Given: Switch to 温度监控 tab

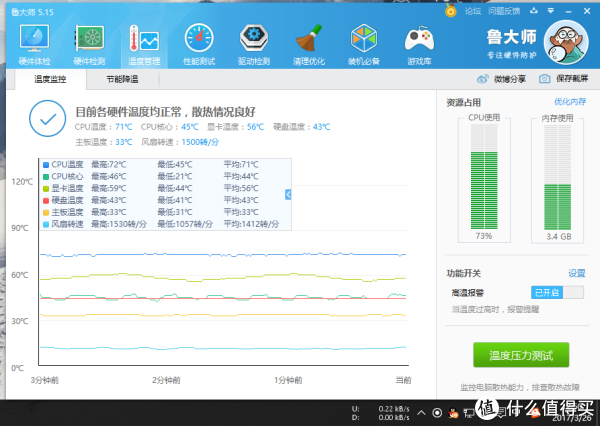Looking at the screenshot, I should [50, 79].
